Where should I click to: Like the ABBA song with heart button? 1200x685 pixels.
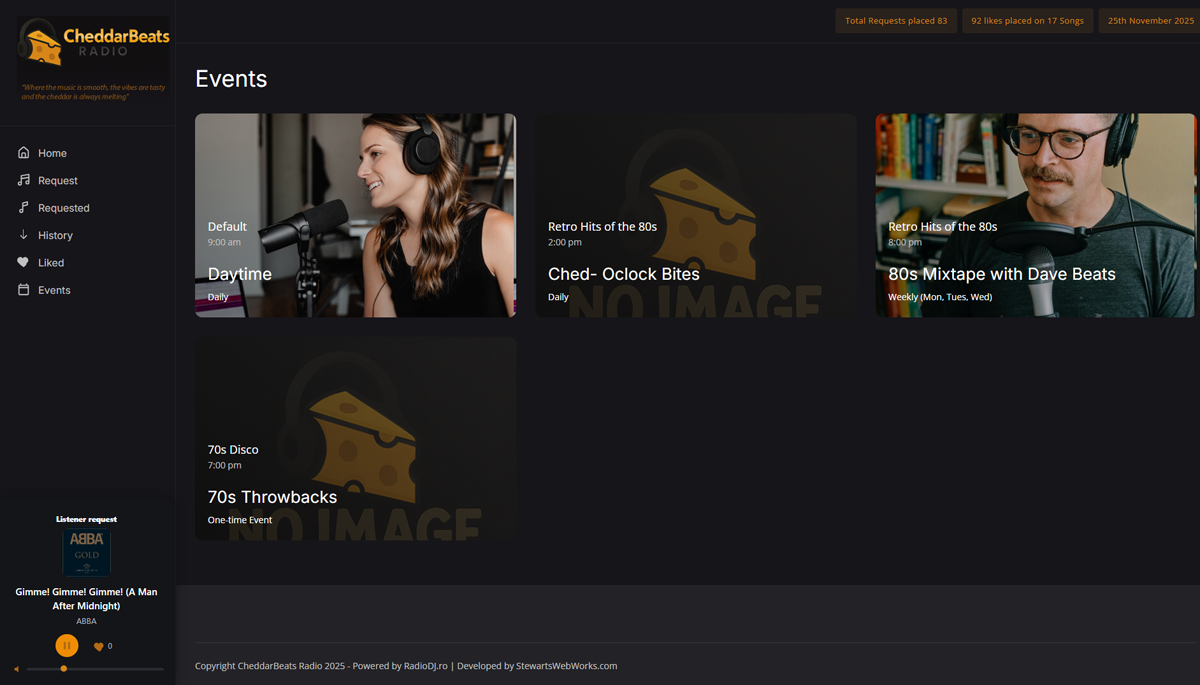click(98, 647)
